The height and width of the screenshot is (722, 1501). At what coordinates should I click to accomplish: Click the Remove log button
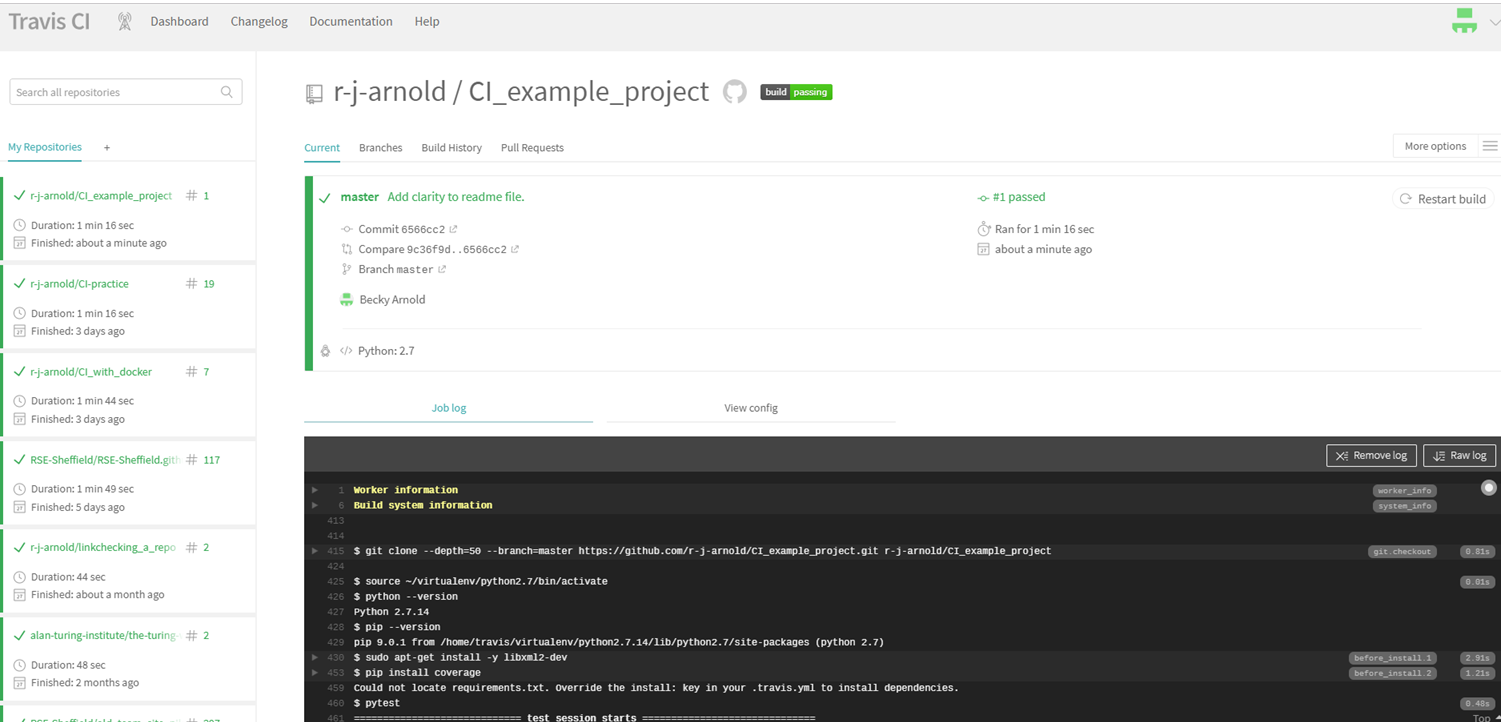point(1370,455)
